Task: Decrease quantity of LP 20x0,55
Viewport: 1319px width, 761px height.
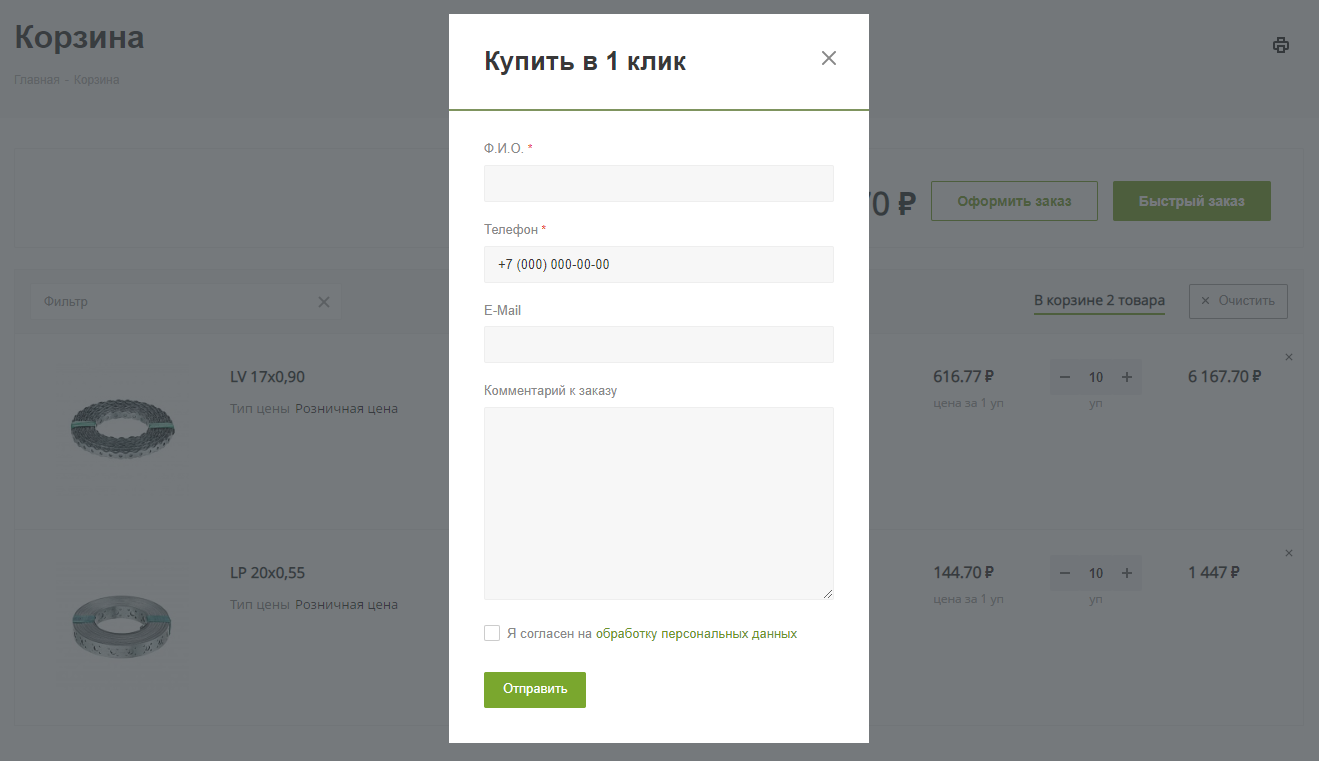Action: pos(1065,573)
